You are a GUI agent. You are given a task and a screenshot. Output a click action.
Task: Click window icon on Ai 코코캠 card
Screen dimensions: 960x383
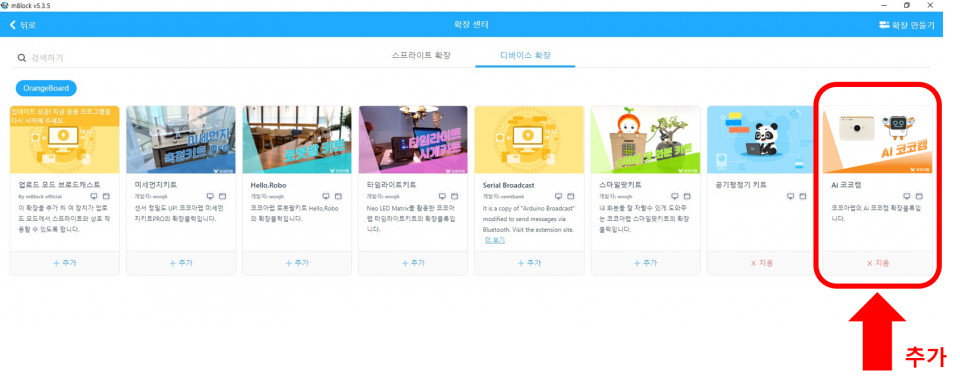coord(919,196)
